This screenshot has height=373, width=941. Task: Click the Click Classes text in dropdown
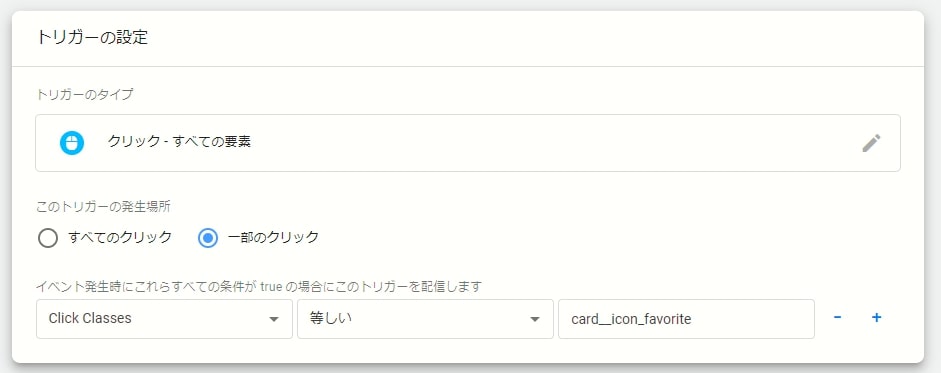[90, 318]
